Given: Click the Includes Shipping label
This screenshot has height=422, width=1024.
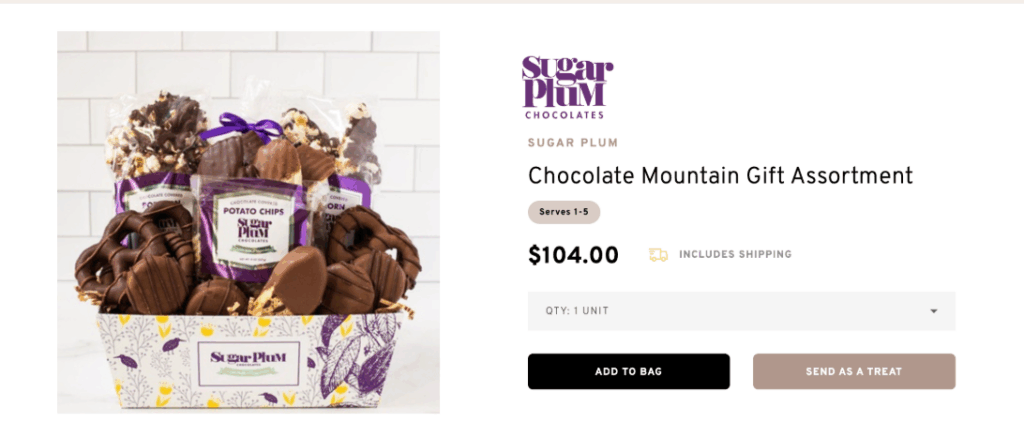Looking at the screenshot, I should coord(735,255).
